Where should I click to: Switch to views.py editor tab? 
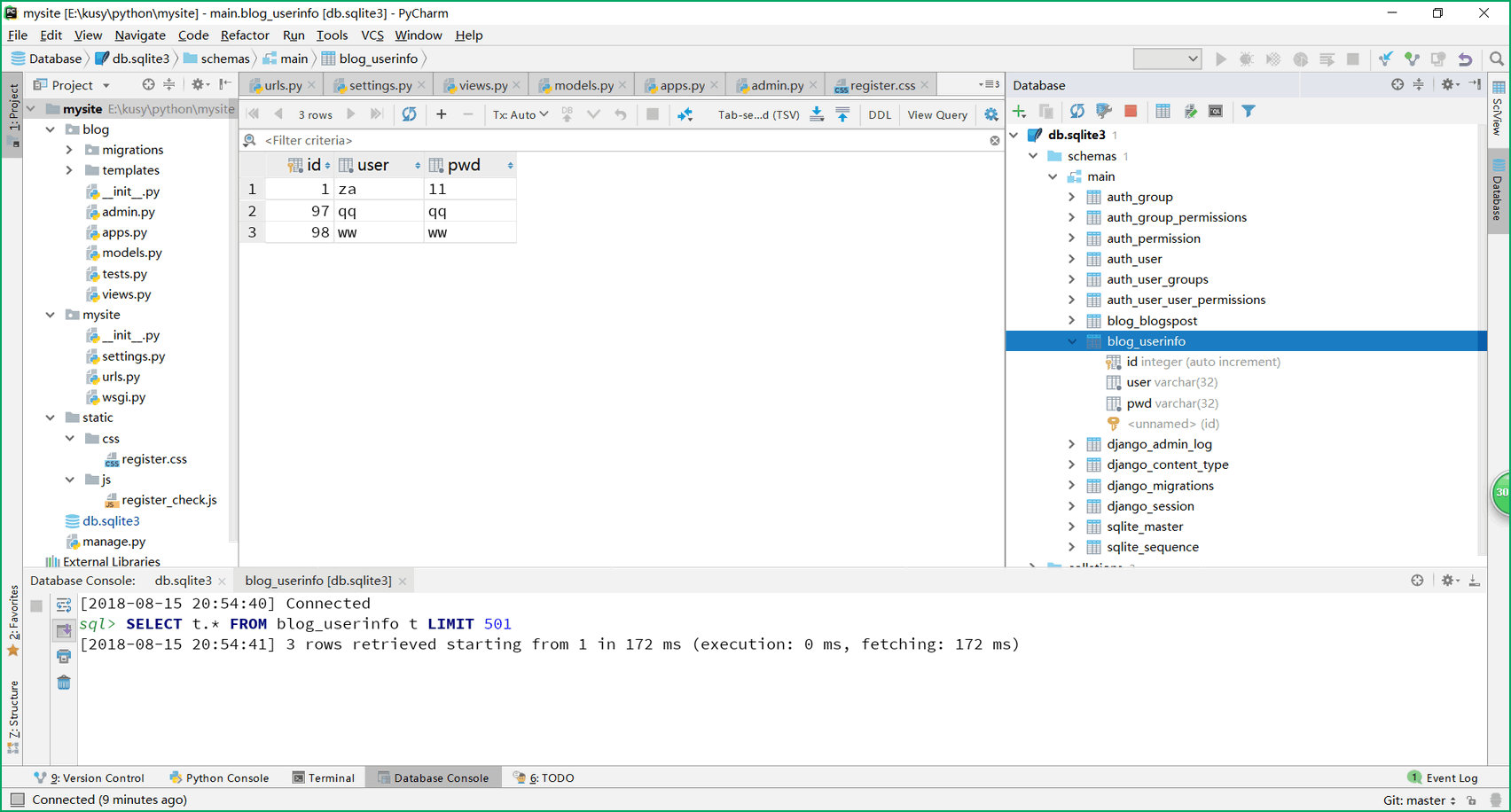[482, 85]
